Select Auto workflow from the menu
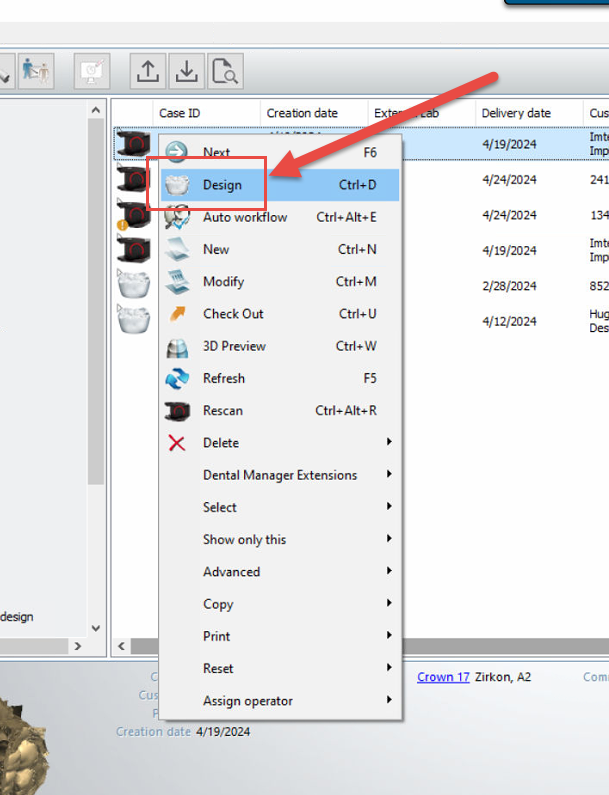The image size is (609, 795). [x=245, y=217]
